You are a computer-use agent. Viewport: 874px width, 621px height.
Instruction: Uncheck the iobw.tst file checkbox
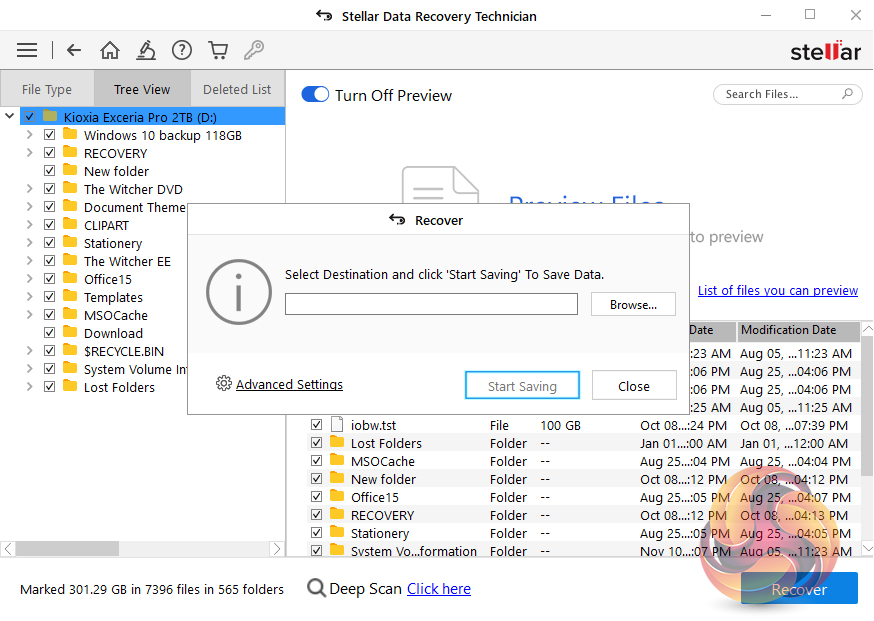(317, 425)
